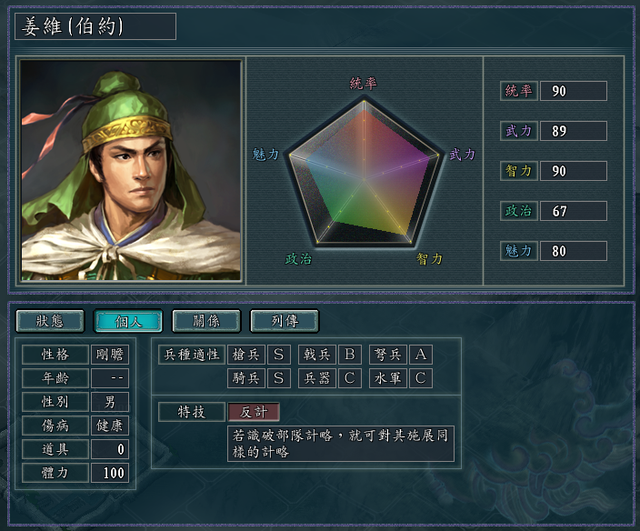Select the 政治 value showing 67
Viewport: 640px width, 531px height.
tap(573, 211)
